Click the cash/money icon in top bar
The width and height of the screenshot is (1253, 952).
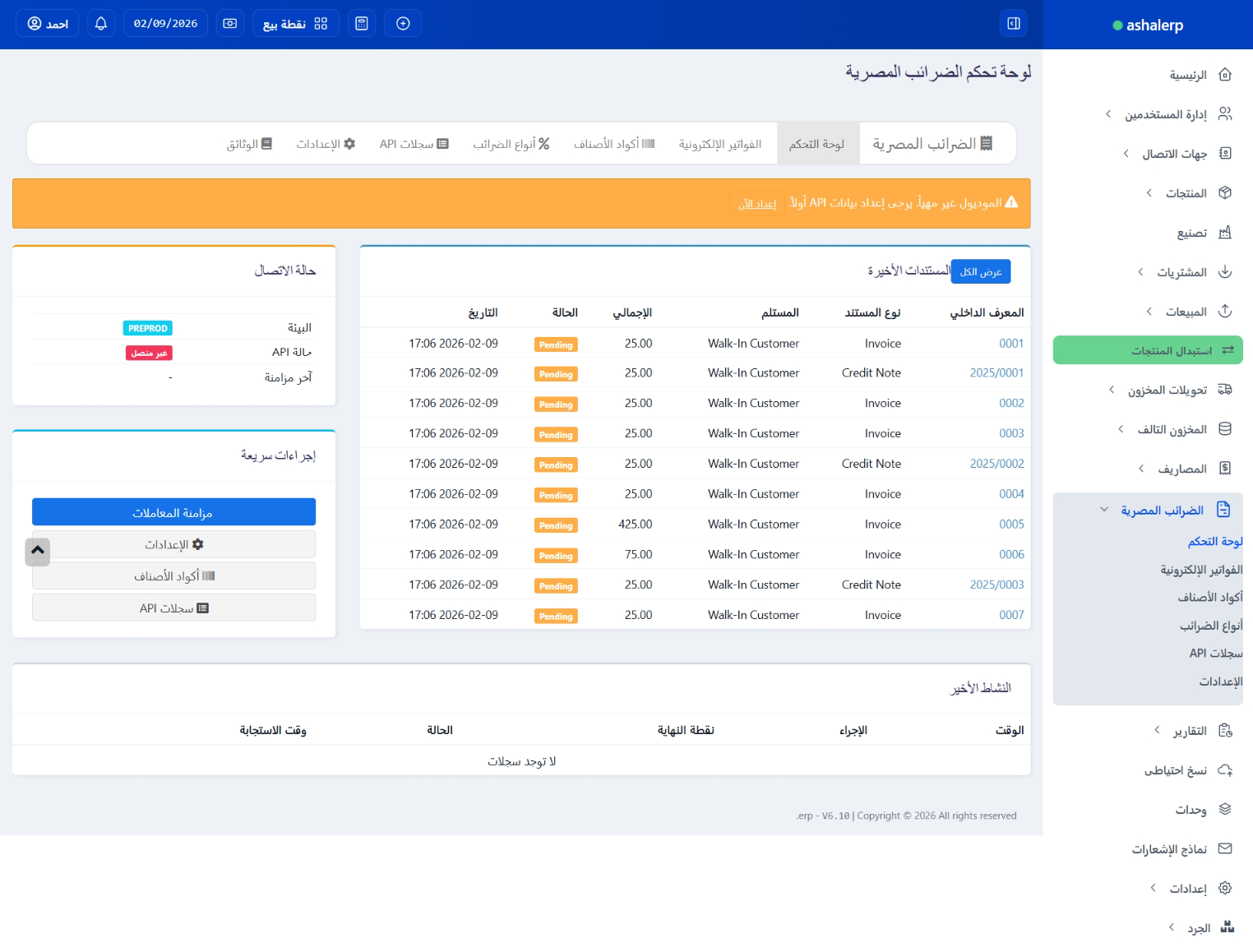coord(230,24)
